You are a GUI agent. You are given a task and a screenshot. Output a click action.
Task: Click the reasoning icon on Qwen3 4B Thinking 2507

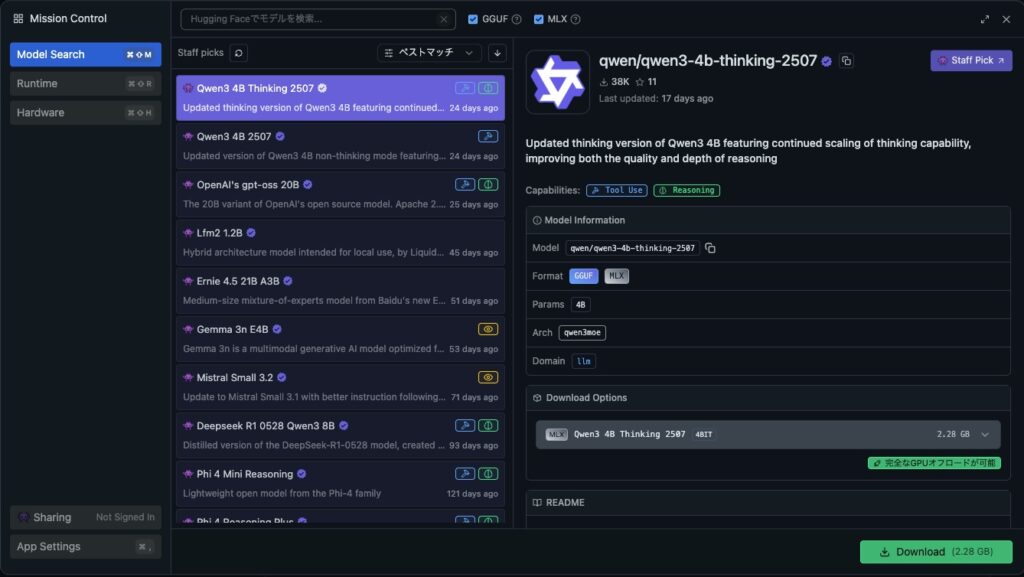point(488,88)
